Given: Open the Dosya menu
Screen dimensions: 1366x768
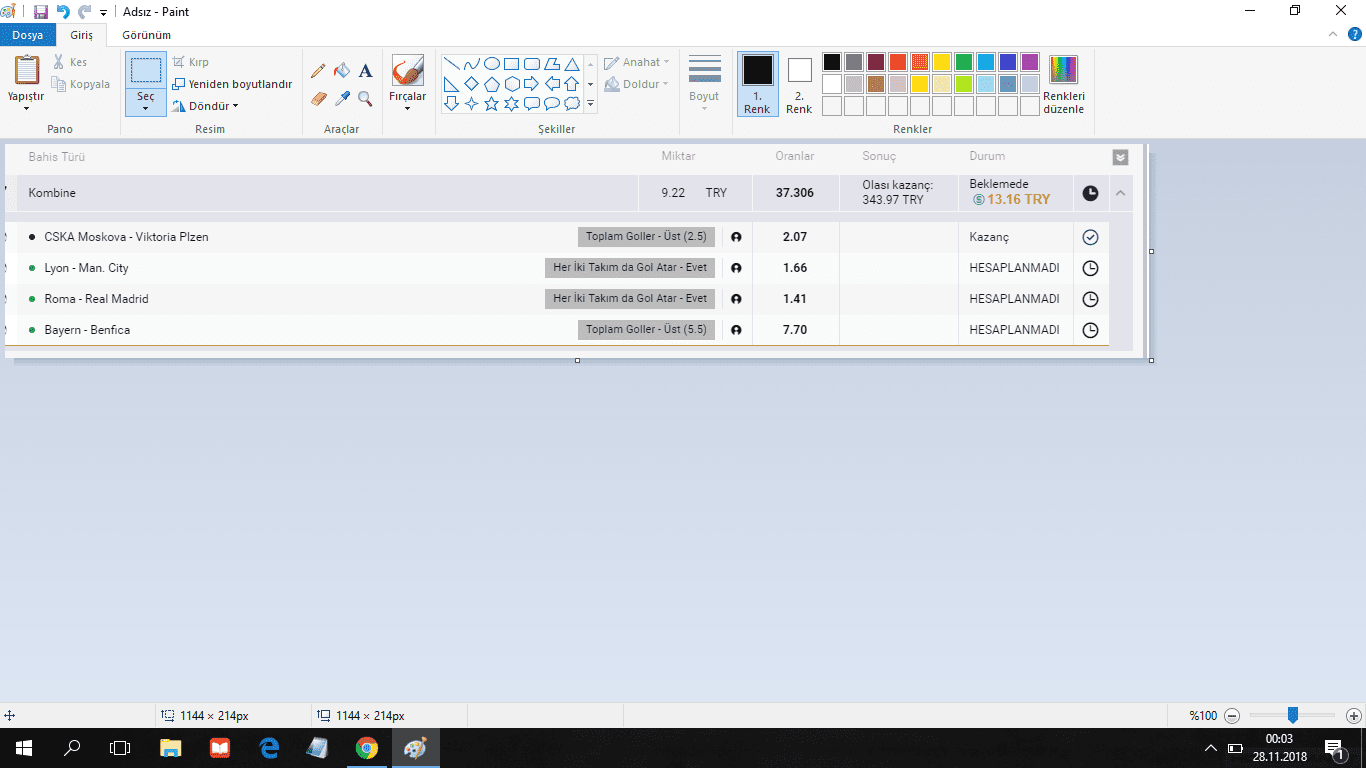Looking at the screenshot, I should coord(27,35).
